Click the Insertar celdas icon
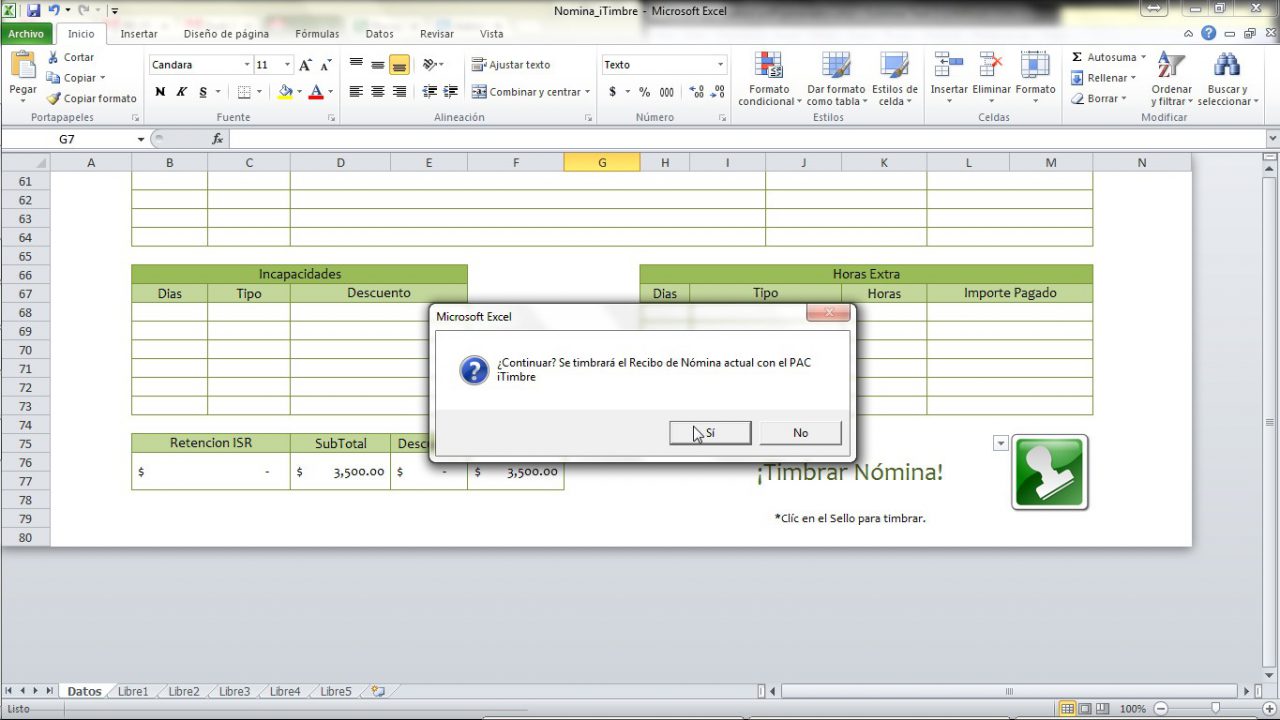 click(948, 67)
